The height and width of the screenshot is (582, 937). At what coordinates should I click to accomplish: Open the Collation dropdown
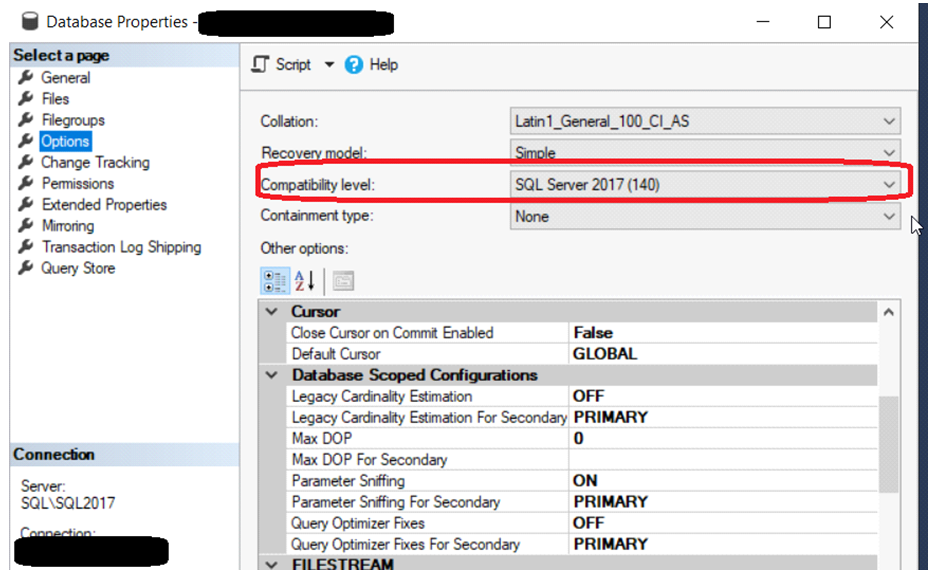click(889, 122)
